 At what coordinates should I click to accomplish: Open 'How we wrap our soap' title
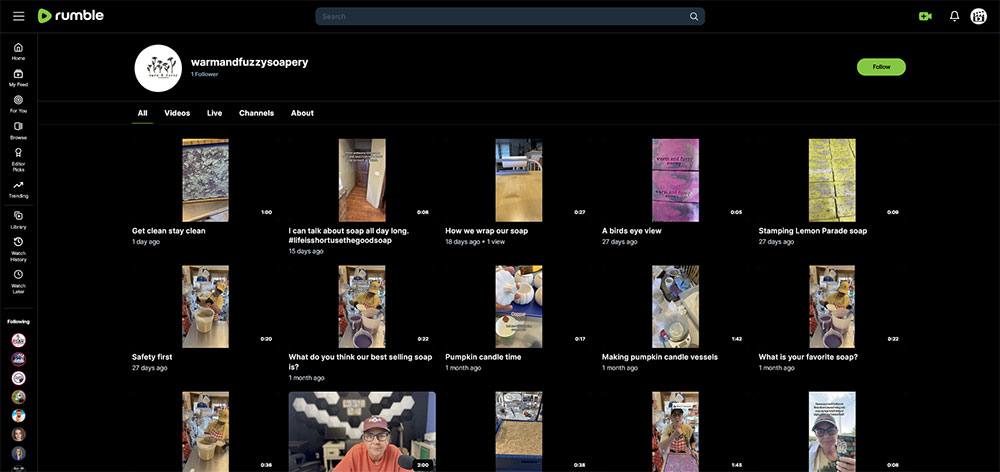[487, 231]
